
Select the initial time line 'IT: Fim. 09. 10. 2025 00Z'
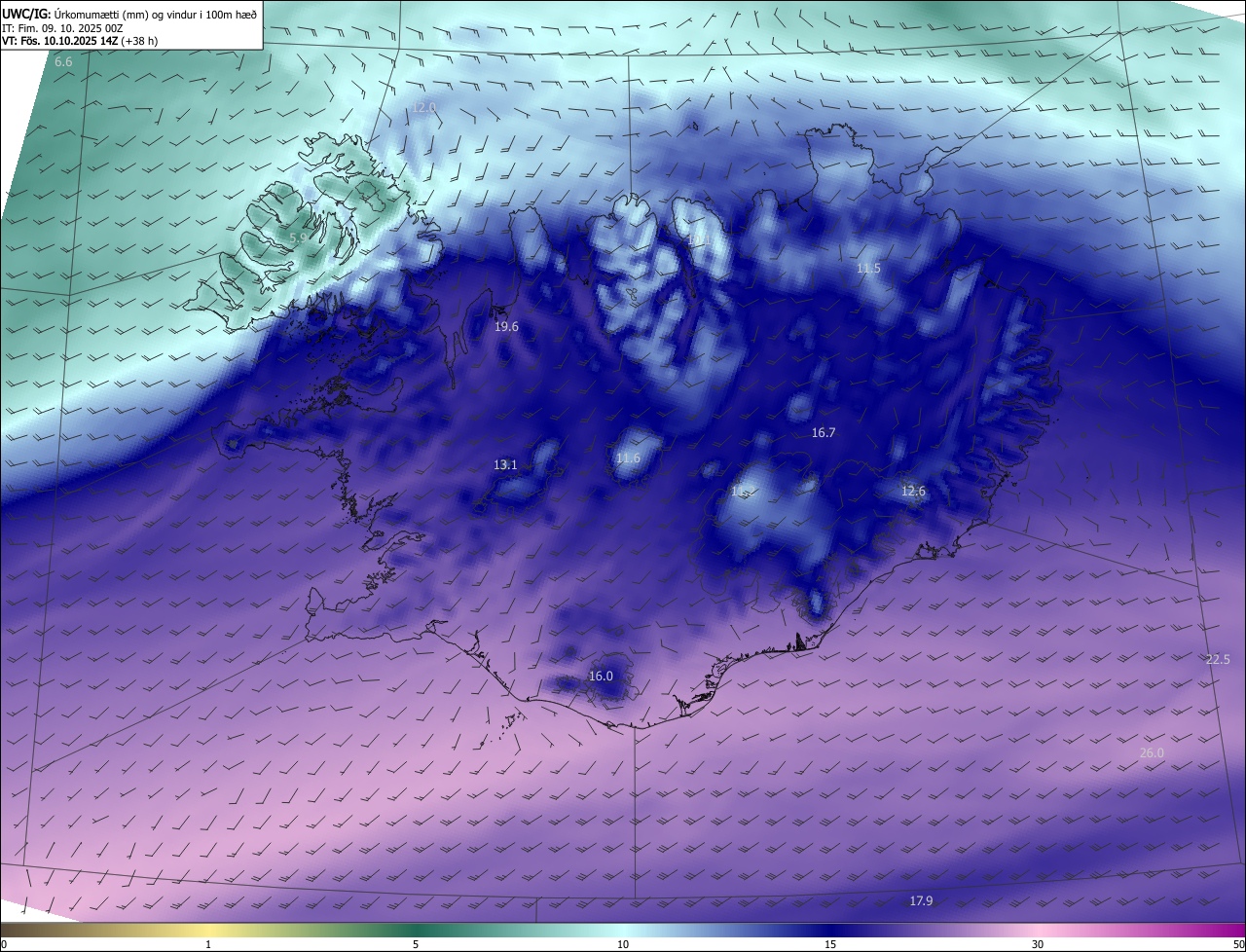[x=62, y=28]
